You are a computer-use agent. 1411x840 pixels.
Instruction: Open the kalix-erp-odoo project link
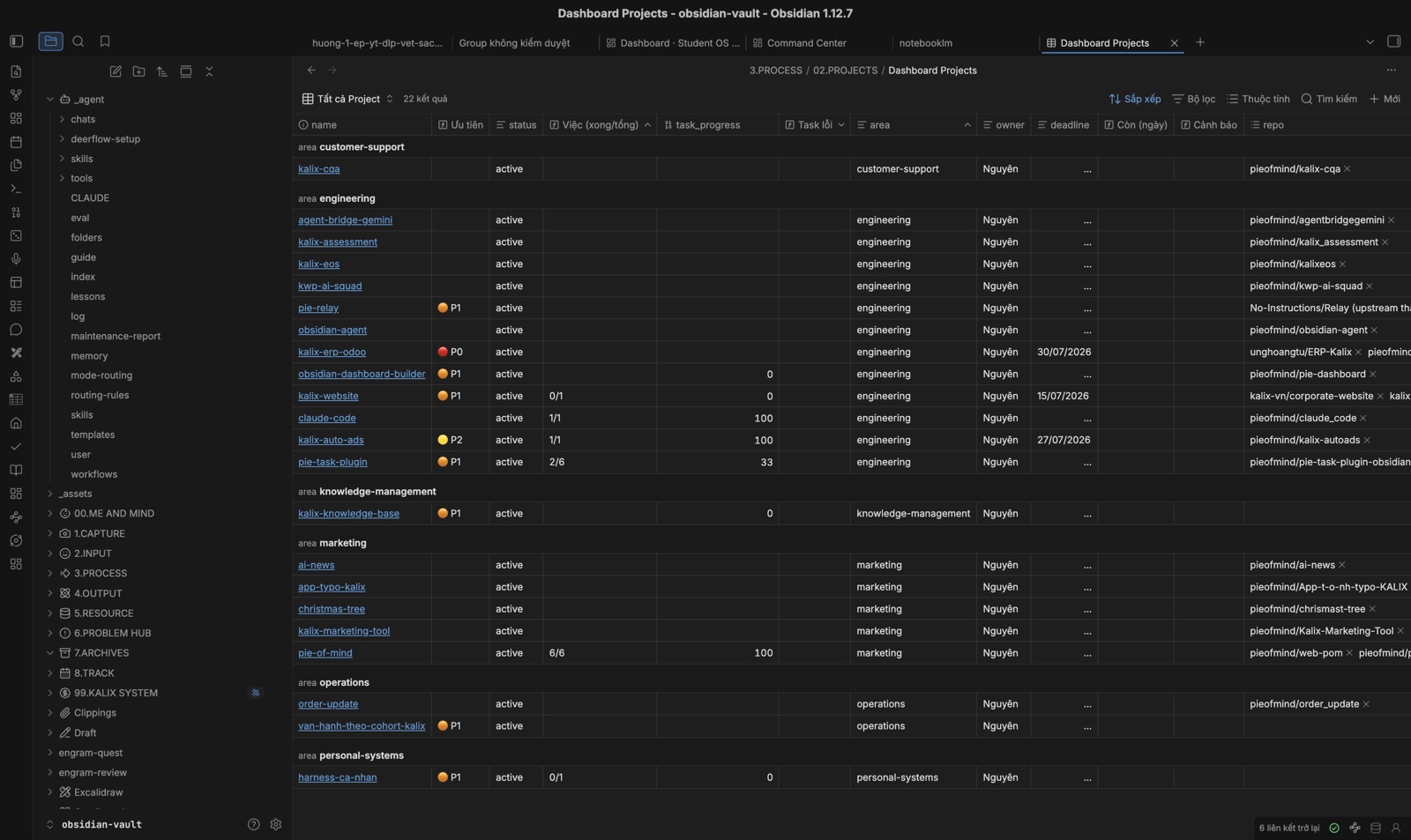pos(332,352)
